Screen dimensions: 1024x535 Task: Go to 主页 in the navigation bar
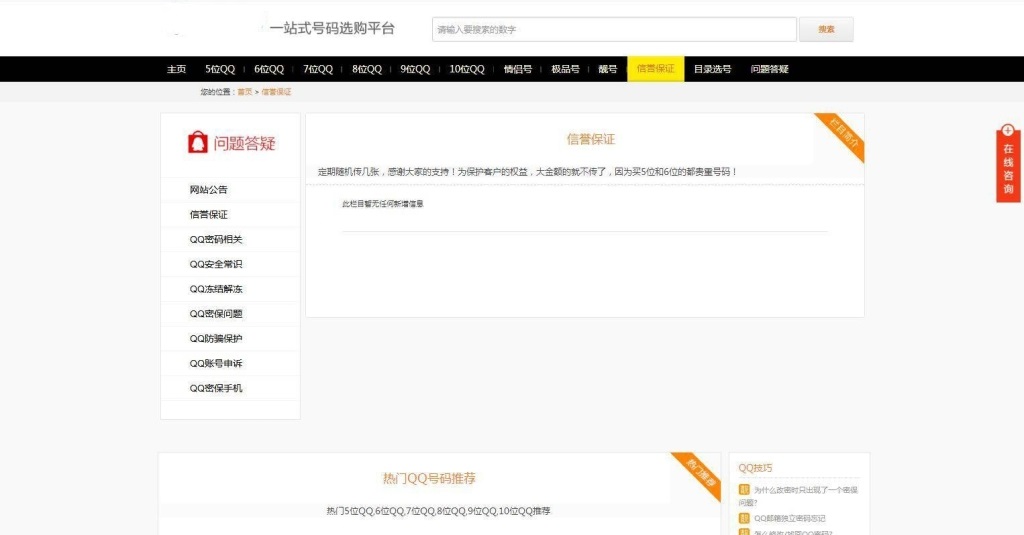pyautogui.click(x=176, y=69)
